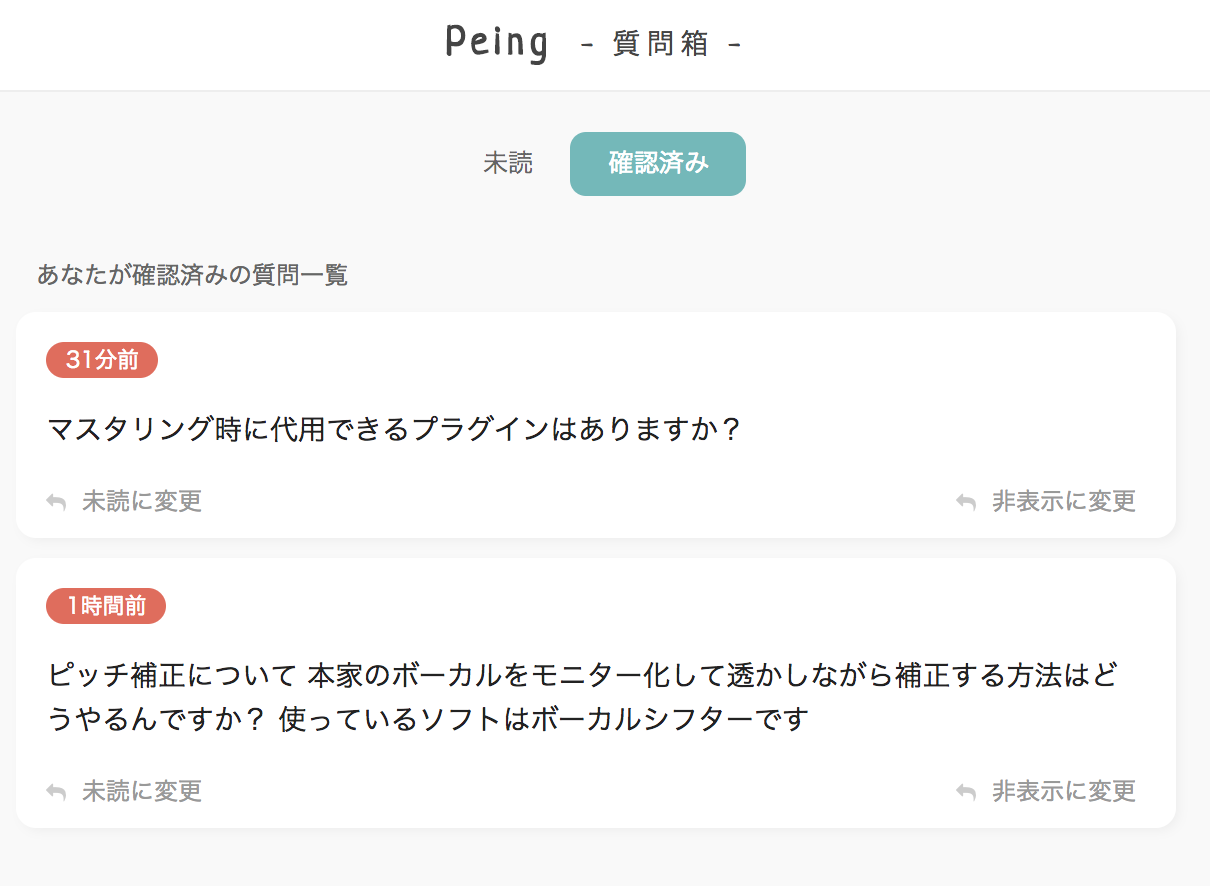Viewport: 1210px width, 886px height.
Task: Click reply-arrow icon beside 未読に変更 in 31分前 card
Action: coord(57,502)
